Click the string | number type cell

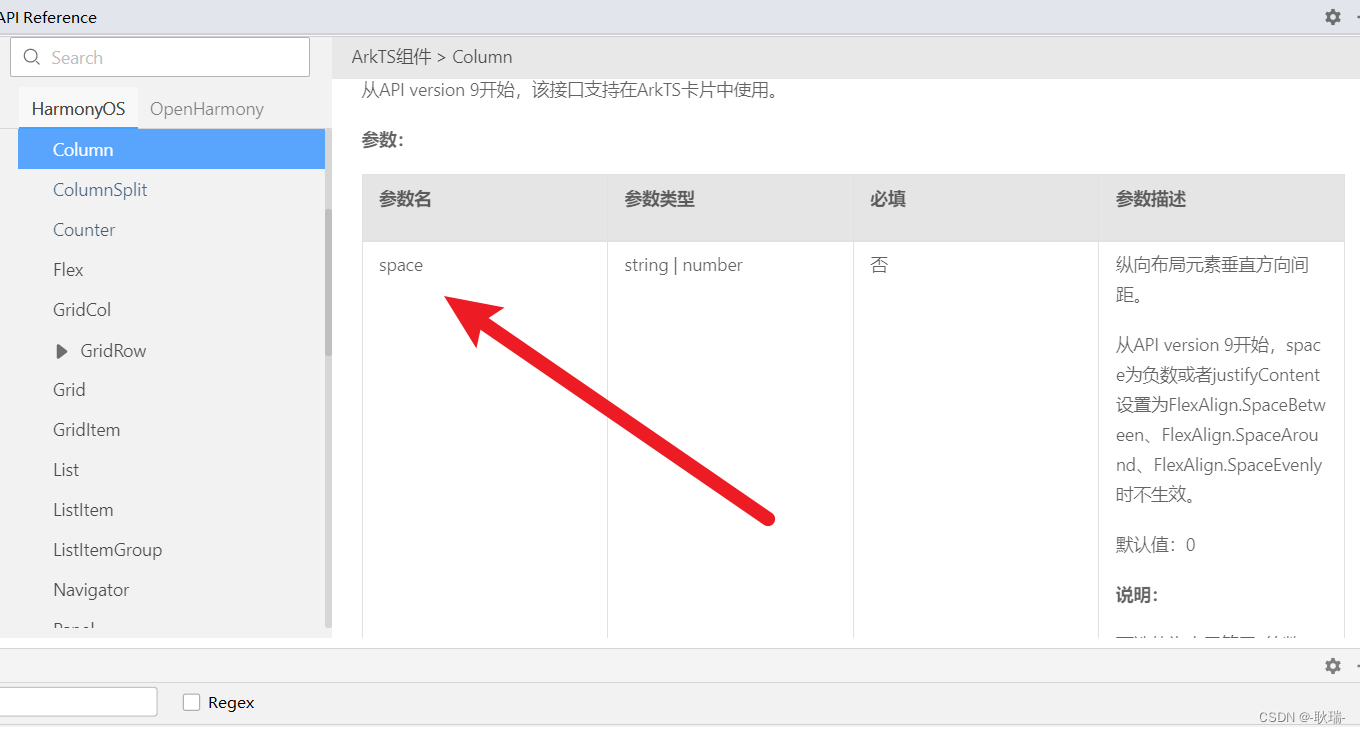click(683, 265)
